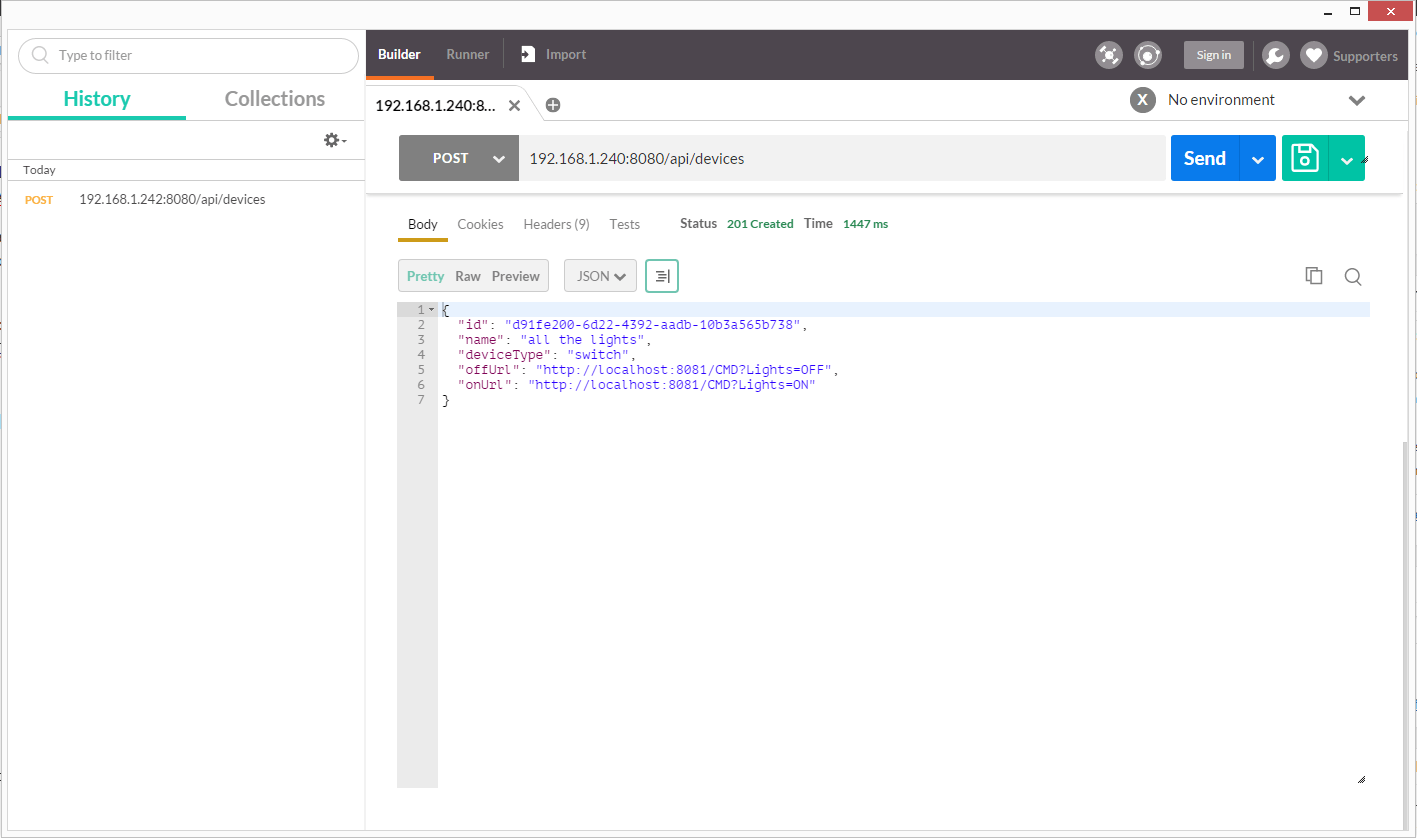Click the response viewer resize handle

pos(1360,779)
